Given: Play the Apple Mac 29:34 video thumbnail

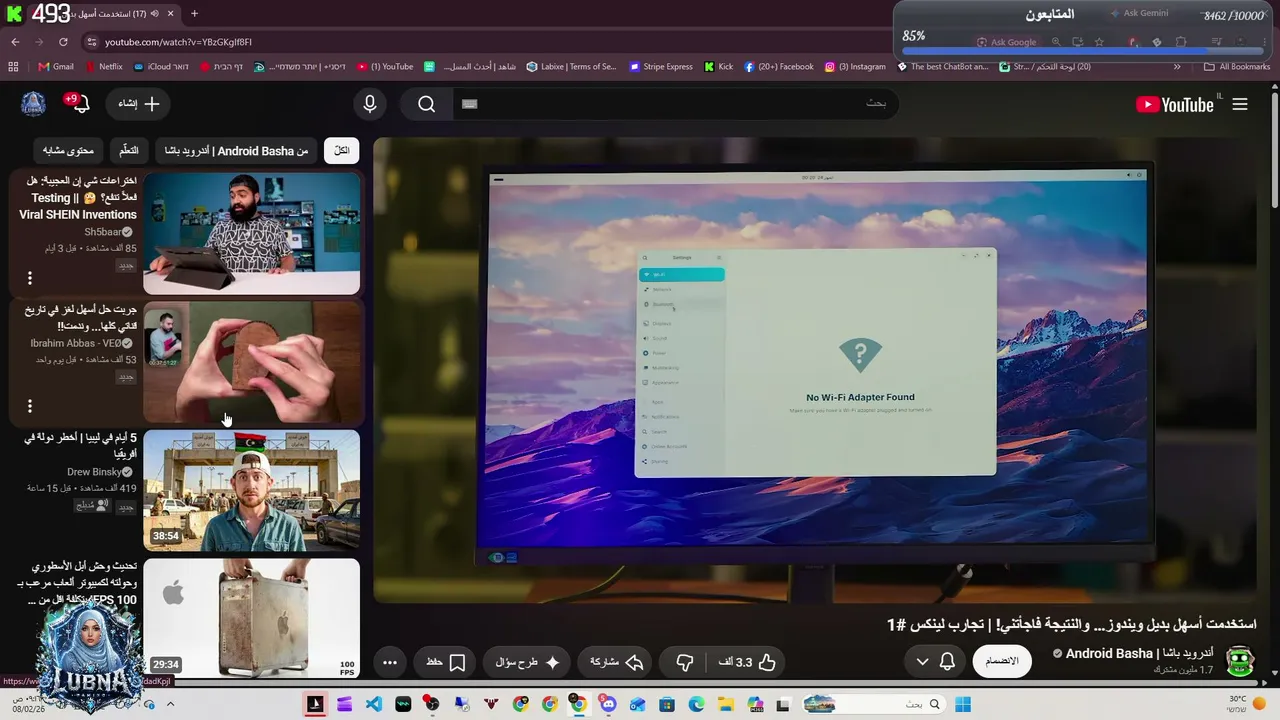Looking at the screenshot, I should click(251, 618).
